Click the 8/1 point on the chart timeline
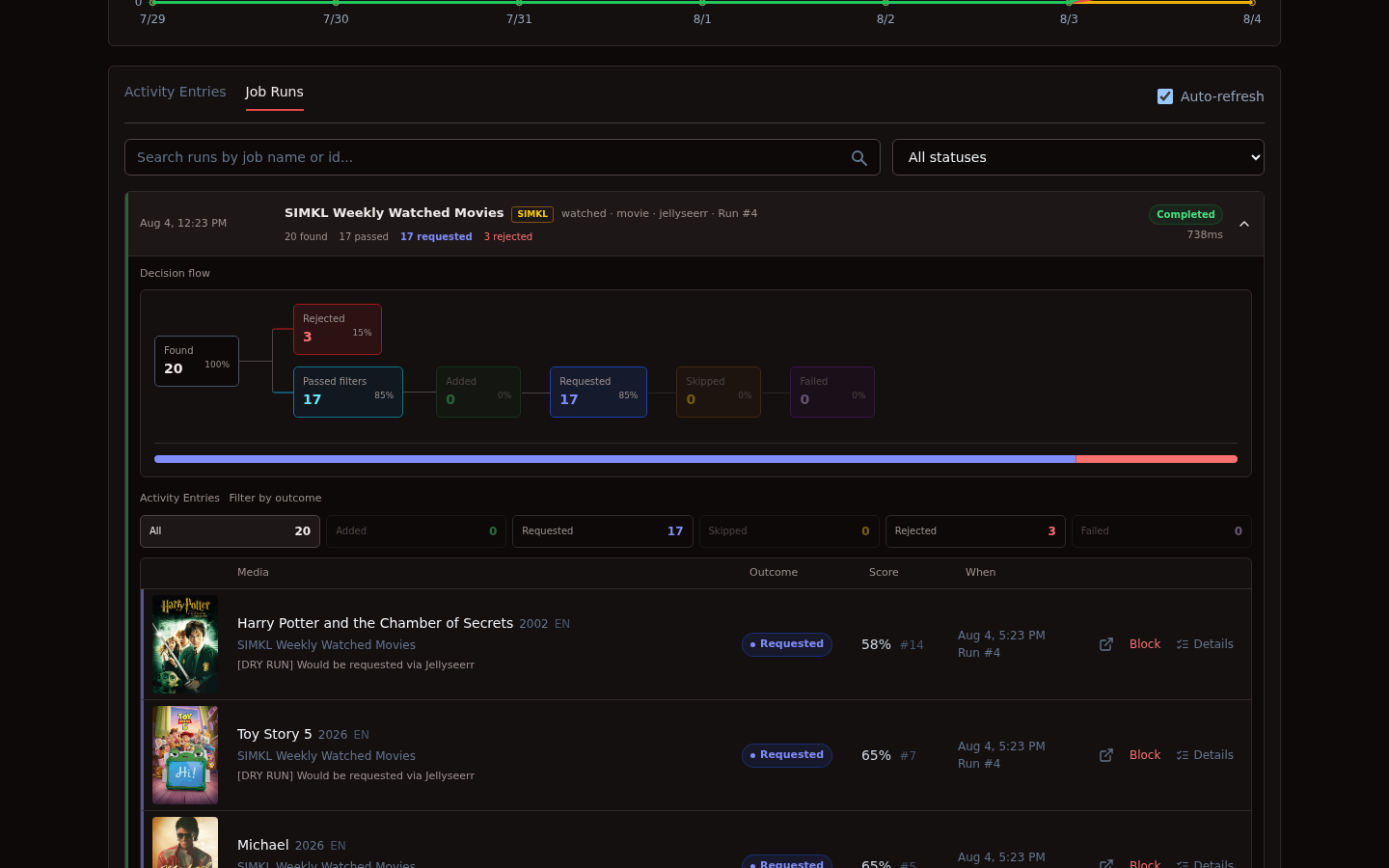This screenshot has height=868, width=1389. pyautogui.click(x=702, y=3)
